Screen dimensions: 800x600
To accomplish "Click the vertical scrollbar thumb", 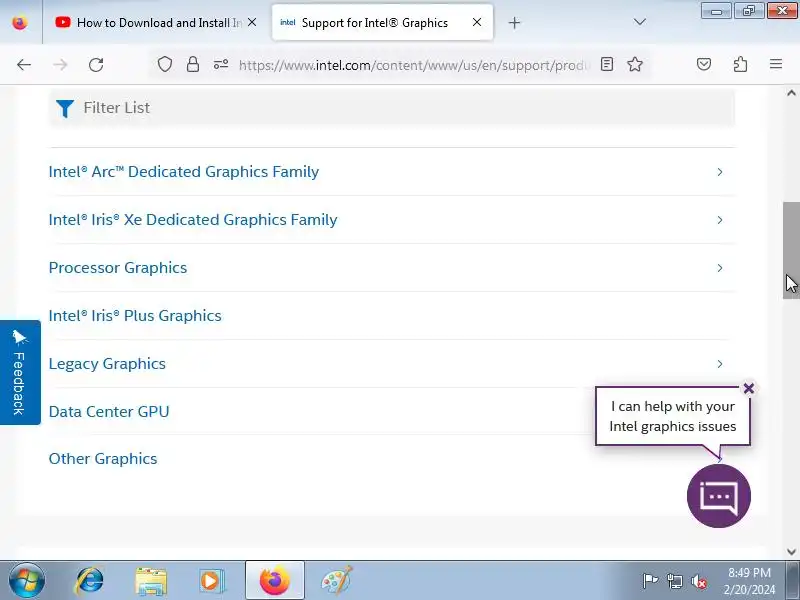I will point(791,250).
